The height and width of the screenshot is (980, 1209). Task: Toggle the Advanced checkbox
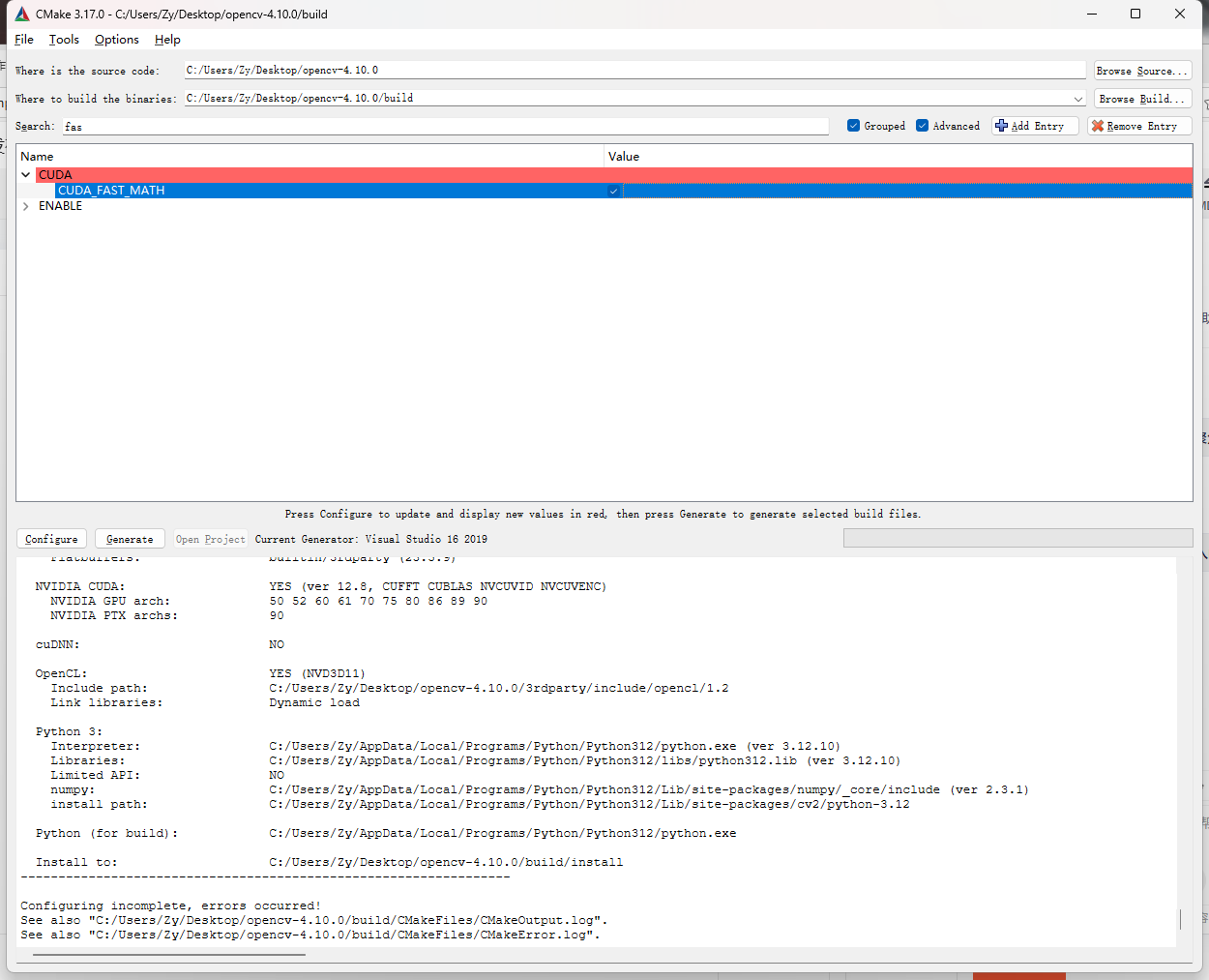(x=922, y=126)
